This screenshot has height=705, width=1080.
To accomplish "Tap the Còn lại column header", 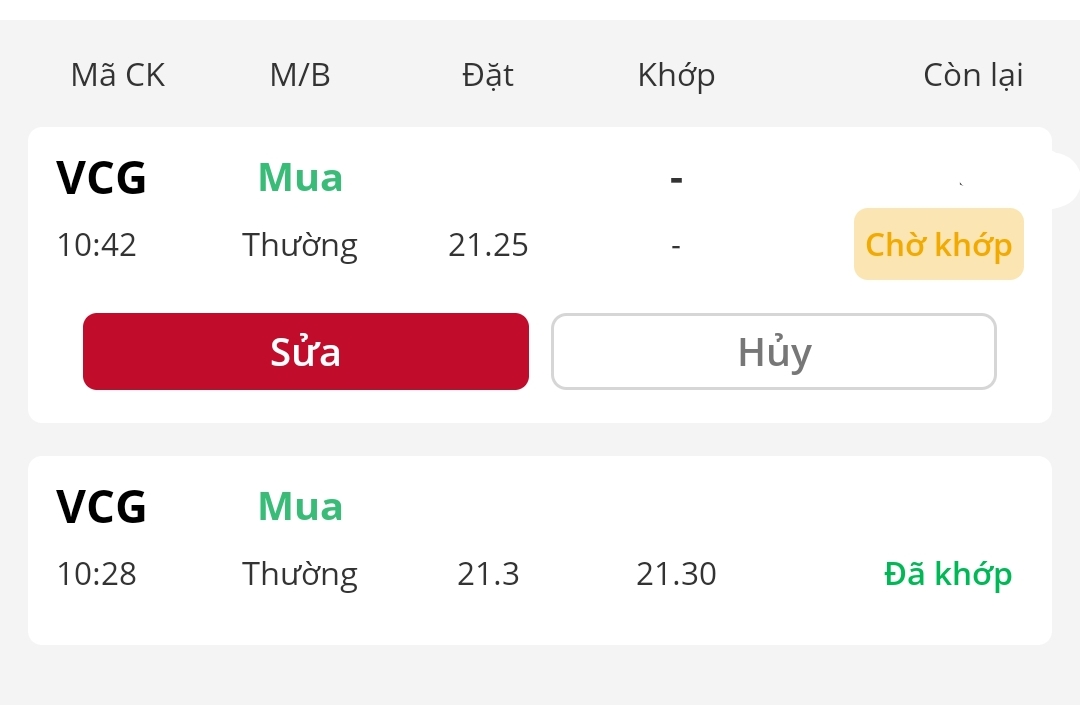I will 973,75.
